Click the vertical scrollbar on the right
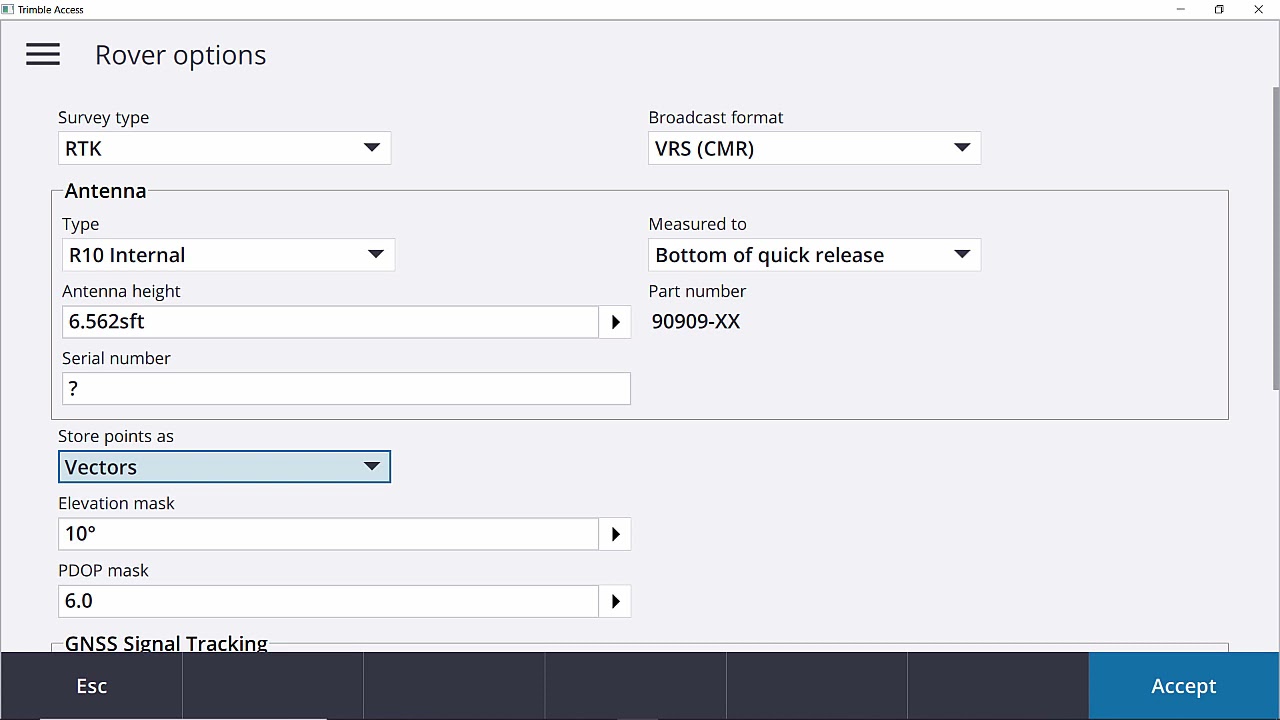Screen dimensions: 1280x720 point(1275,238)
